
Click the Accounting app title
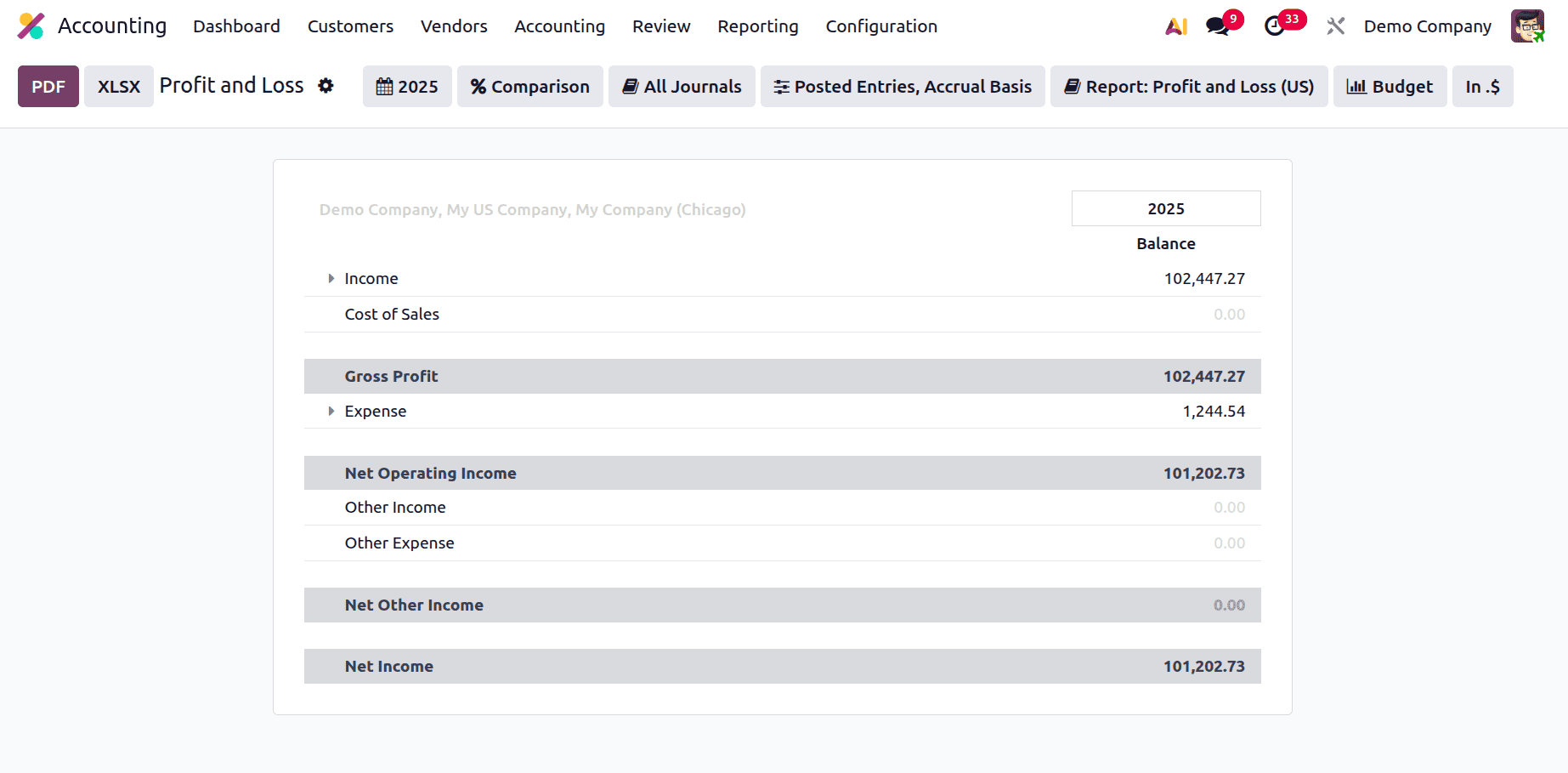pyautogui.click(x=112, y=26)
